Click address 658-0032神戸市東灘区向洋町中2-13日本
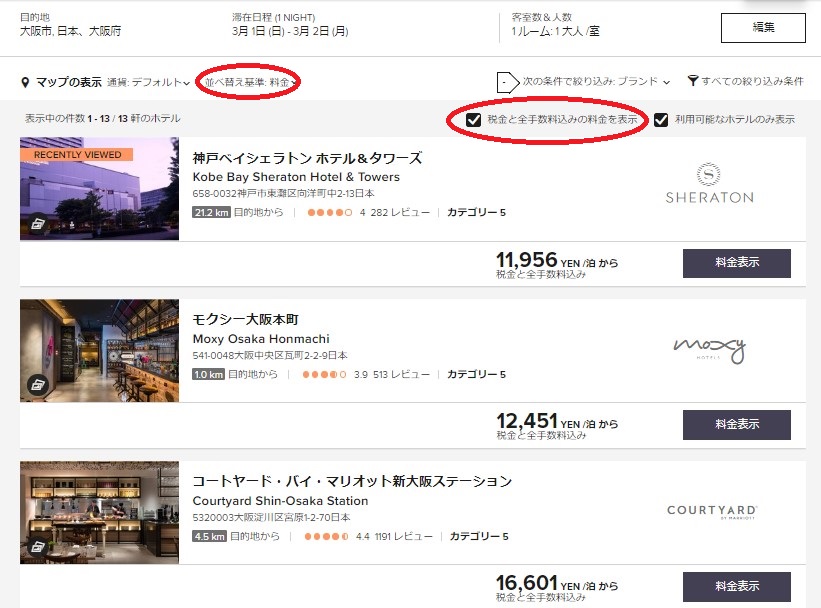 click(283, 193)
